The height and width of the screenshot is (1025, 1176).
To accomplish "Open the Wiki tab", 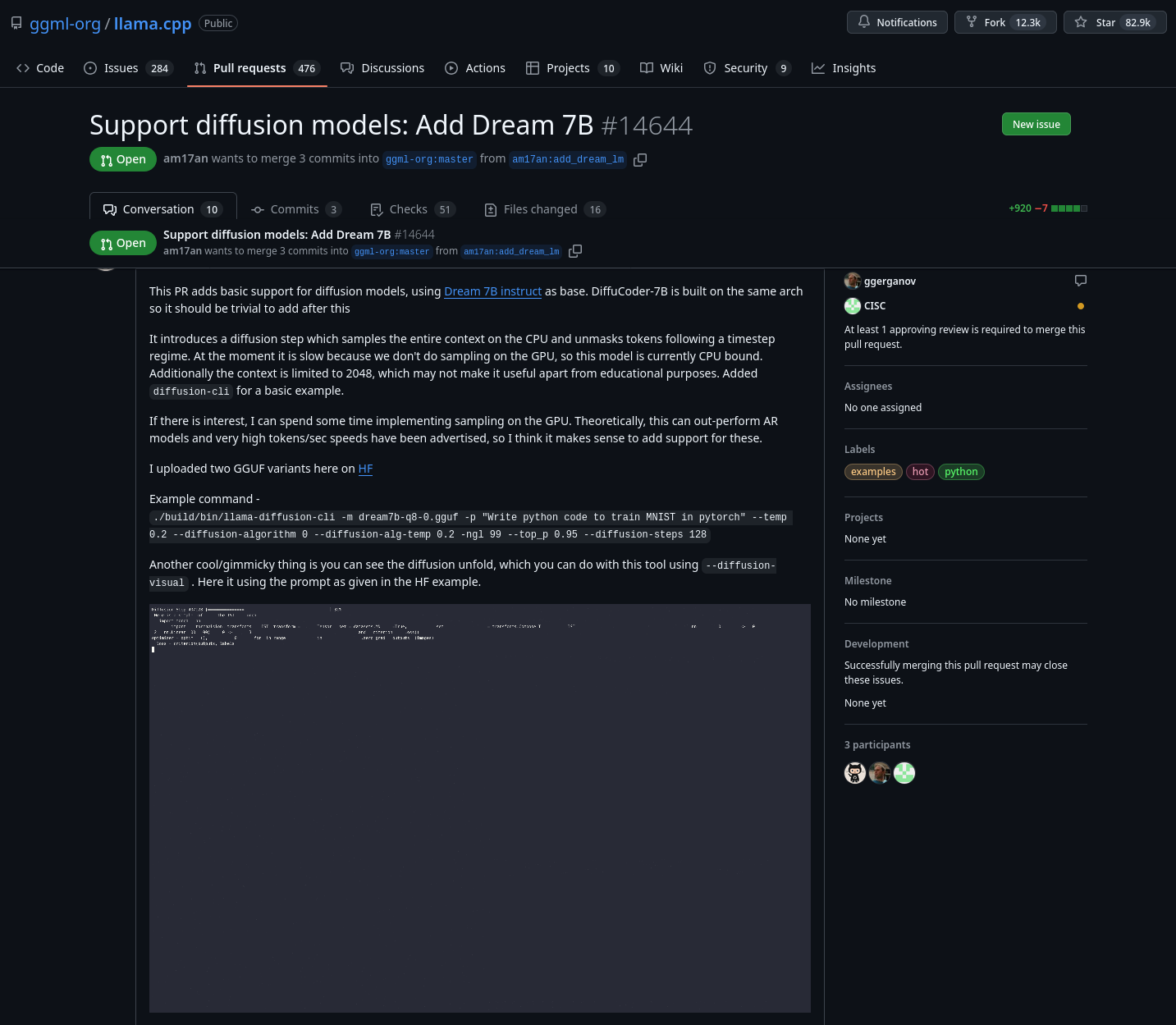I will [661, 68].
